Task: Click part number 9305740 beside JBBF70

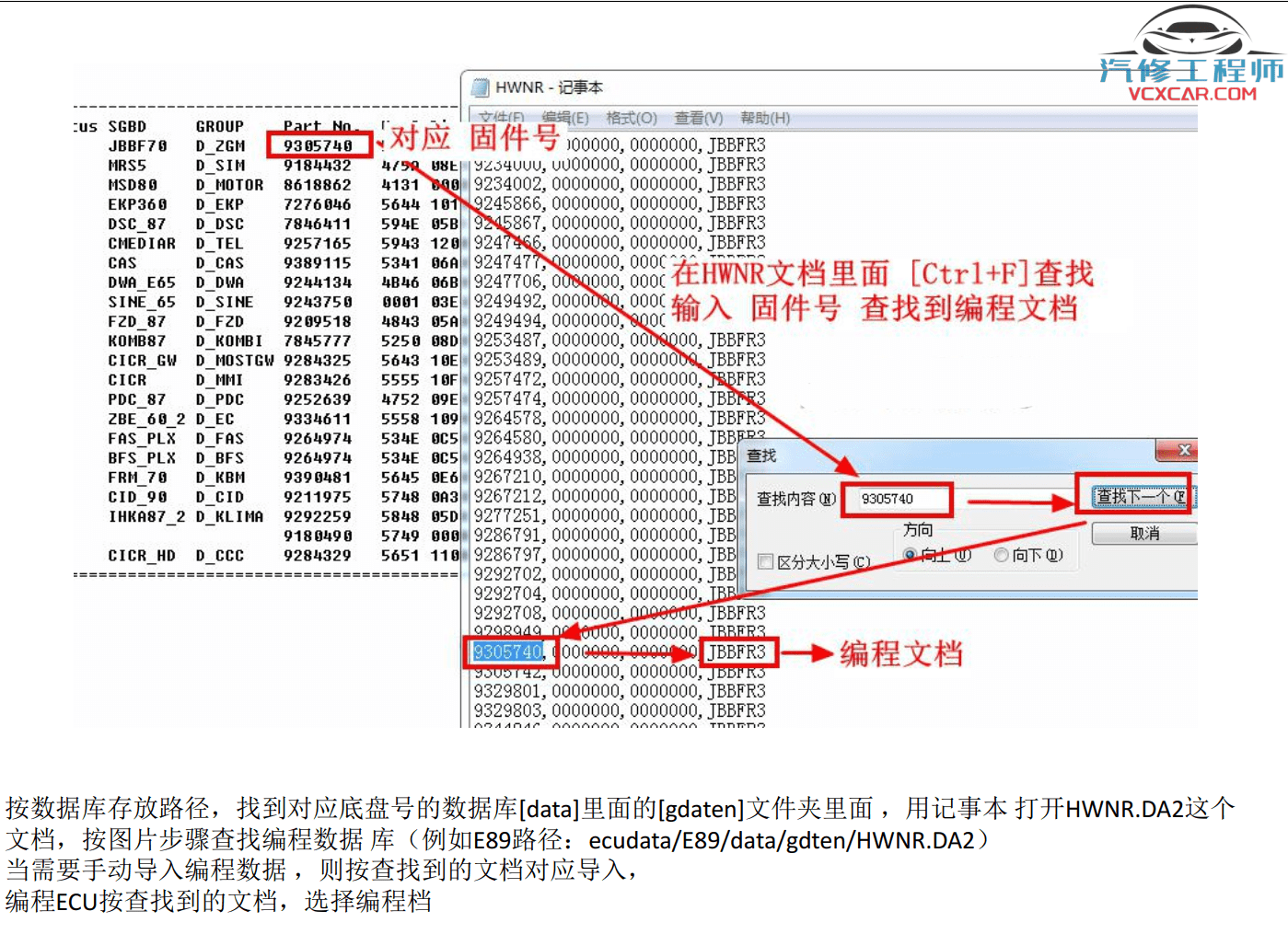Action: tap(318, 144)
